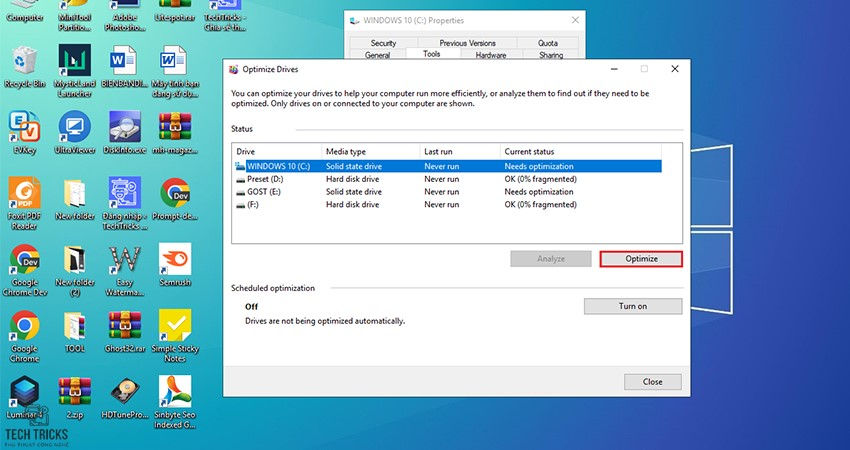850x450 pixels.
Task: Select the WINDOWS 10 (C:) drive row
Action: pos(448,166)
